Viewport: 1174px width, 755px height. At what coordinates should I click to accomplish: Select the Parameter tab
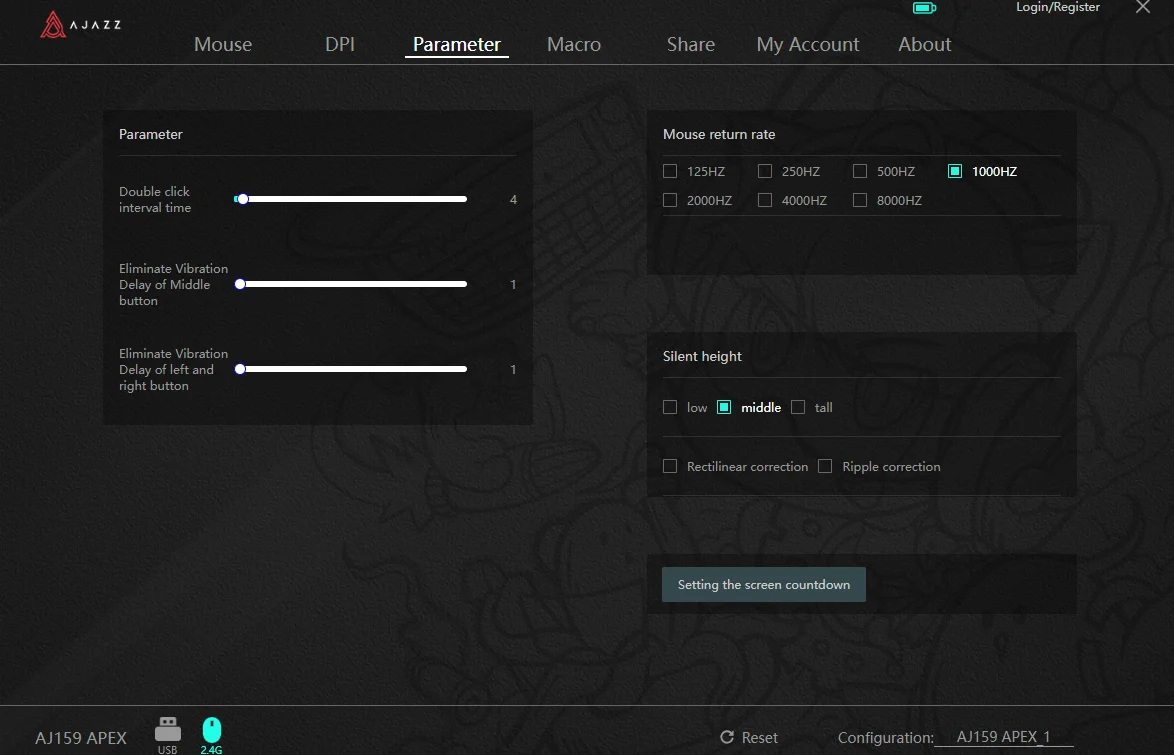click(457, 44)
